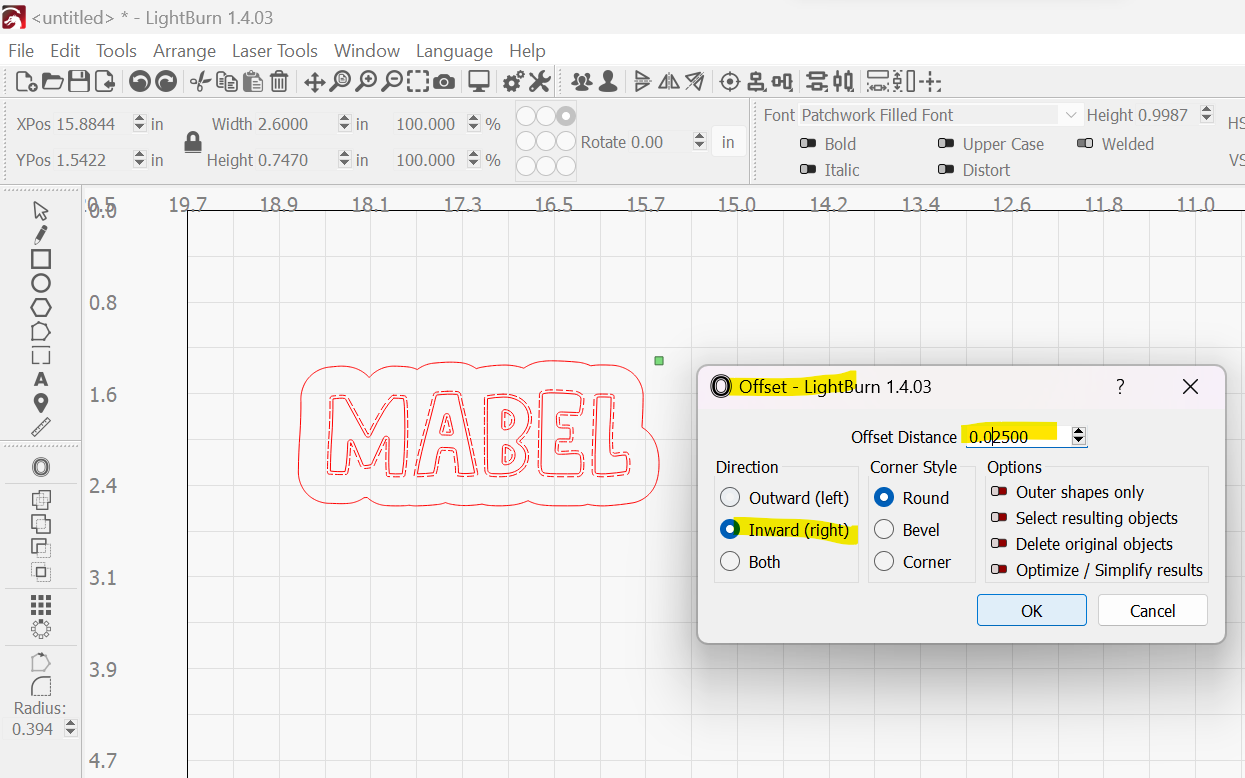Image resolution: width=1245 pixels, height=778 pixels.
Task: Click the camera capture icon
Action: pyautogui.click(x=444, y=82)
